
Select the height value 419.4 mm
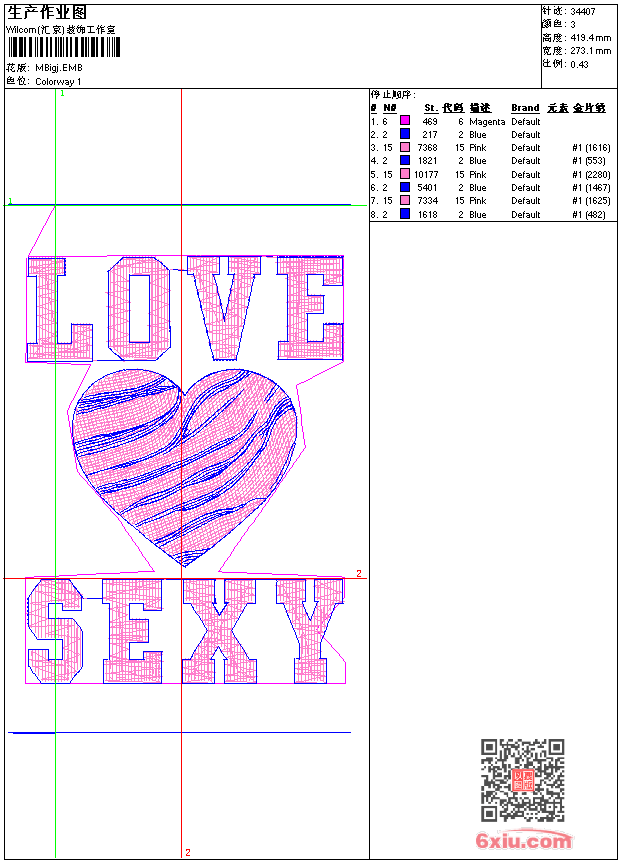point(590,38)
